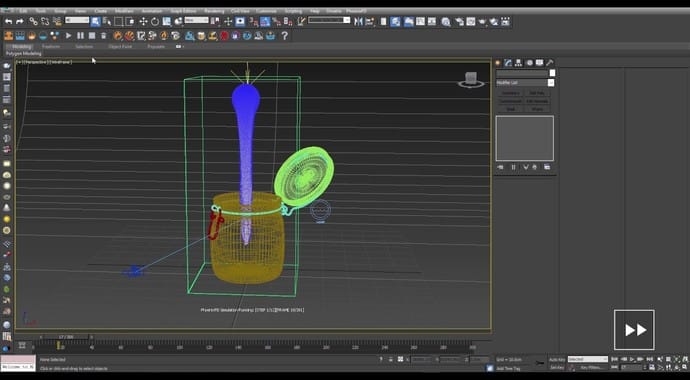Screen dimensions: 690x380
Task: Click Add Time Tag in status bar
Action: point(508,369)
